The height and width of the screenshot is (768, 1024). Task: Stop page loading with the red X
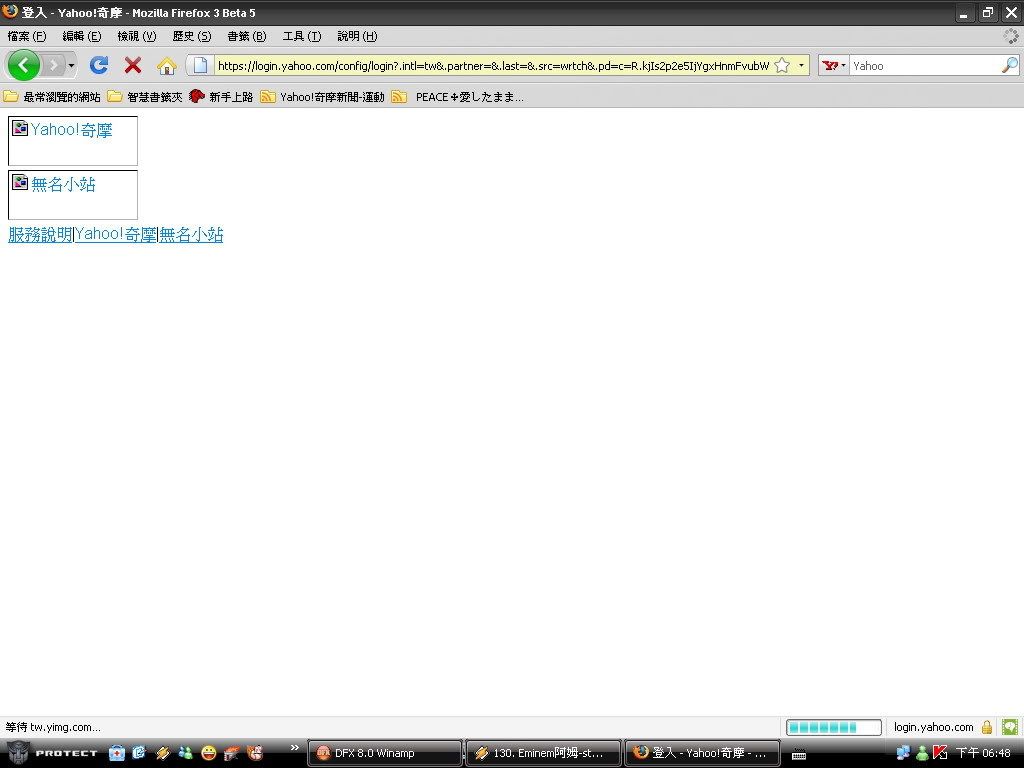pos(133,65)
